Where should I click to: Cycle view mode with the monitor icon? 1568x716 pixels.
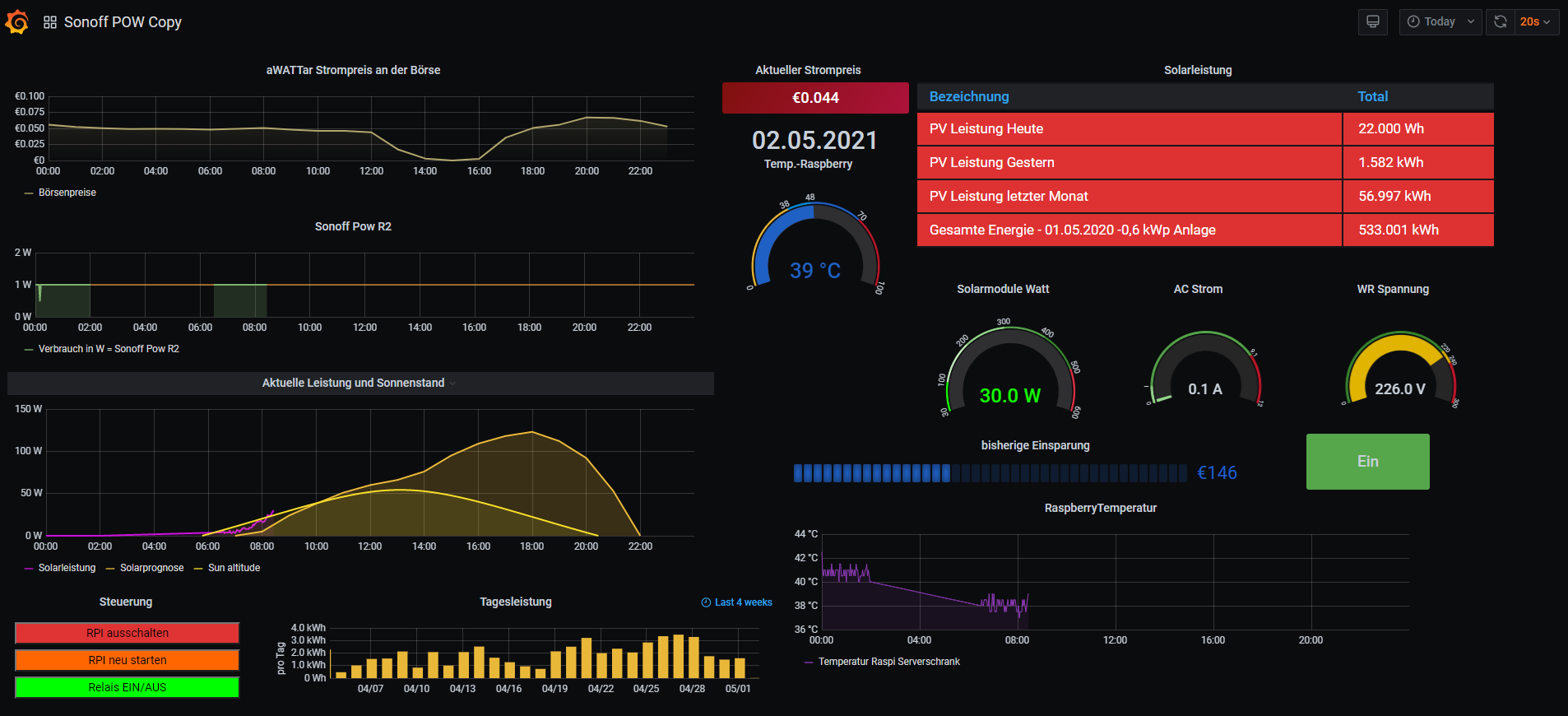pos(1372,22)
